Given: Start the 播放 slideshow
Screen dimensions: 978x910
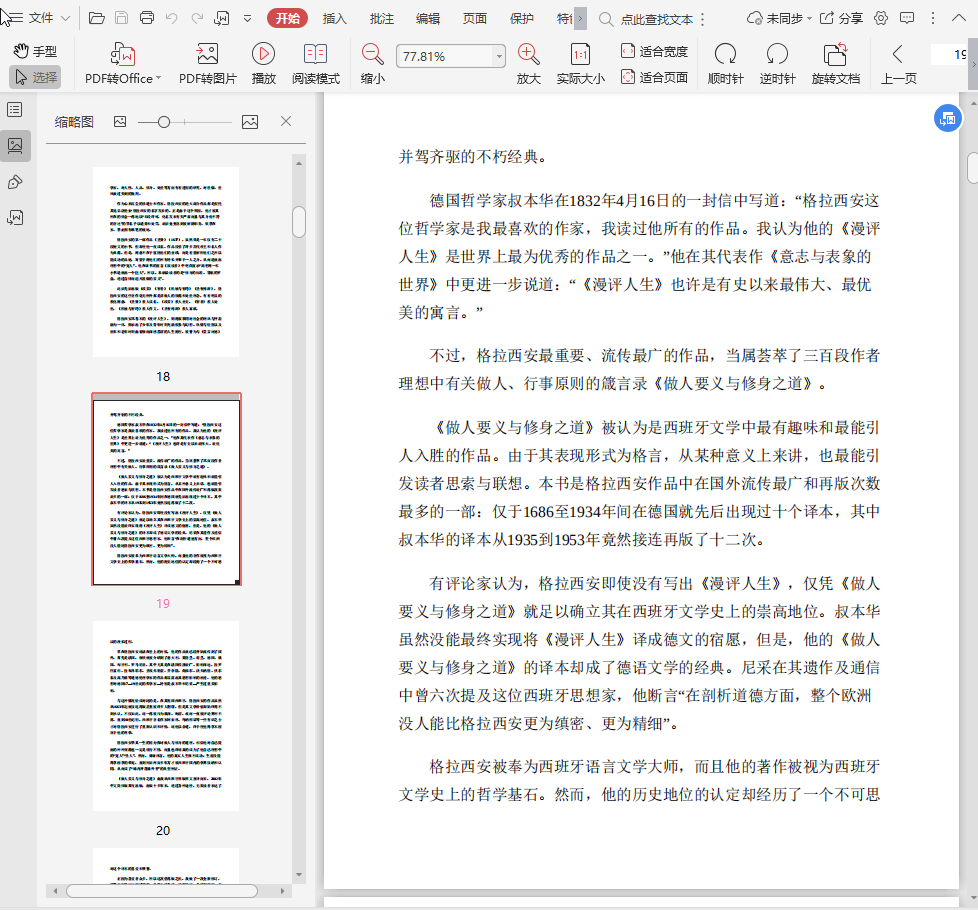Looking at the screenshot, I should click(x=263, y=63).
